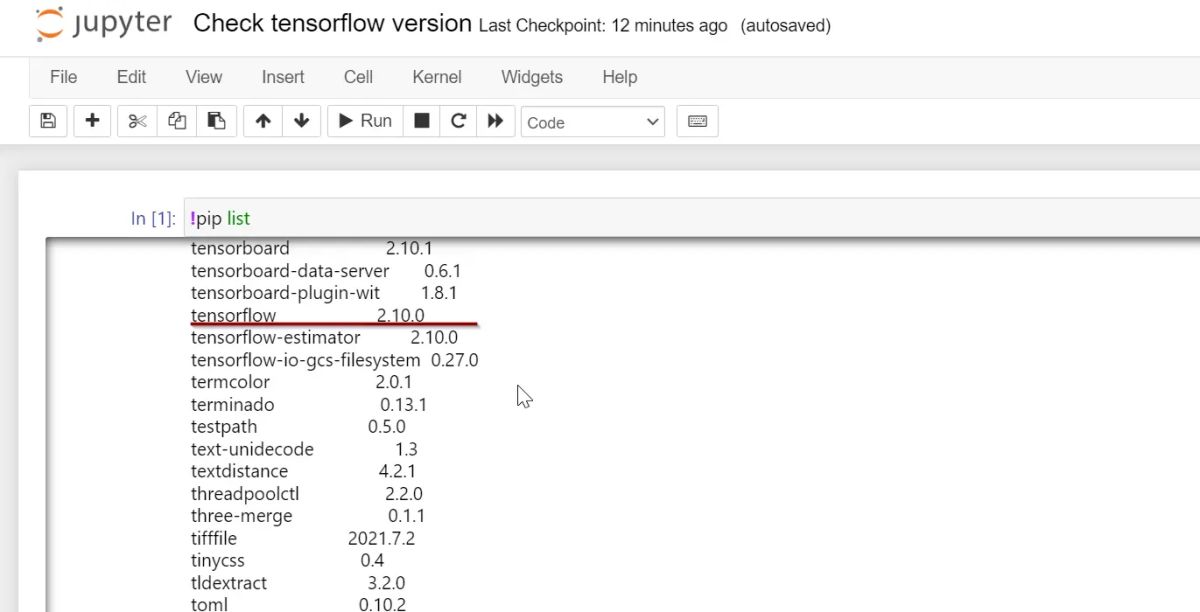Click the 'toml' package row
This screenshot has width=1200, height=612.
298,604
